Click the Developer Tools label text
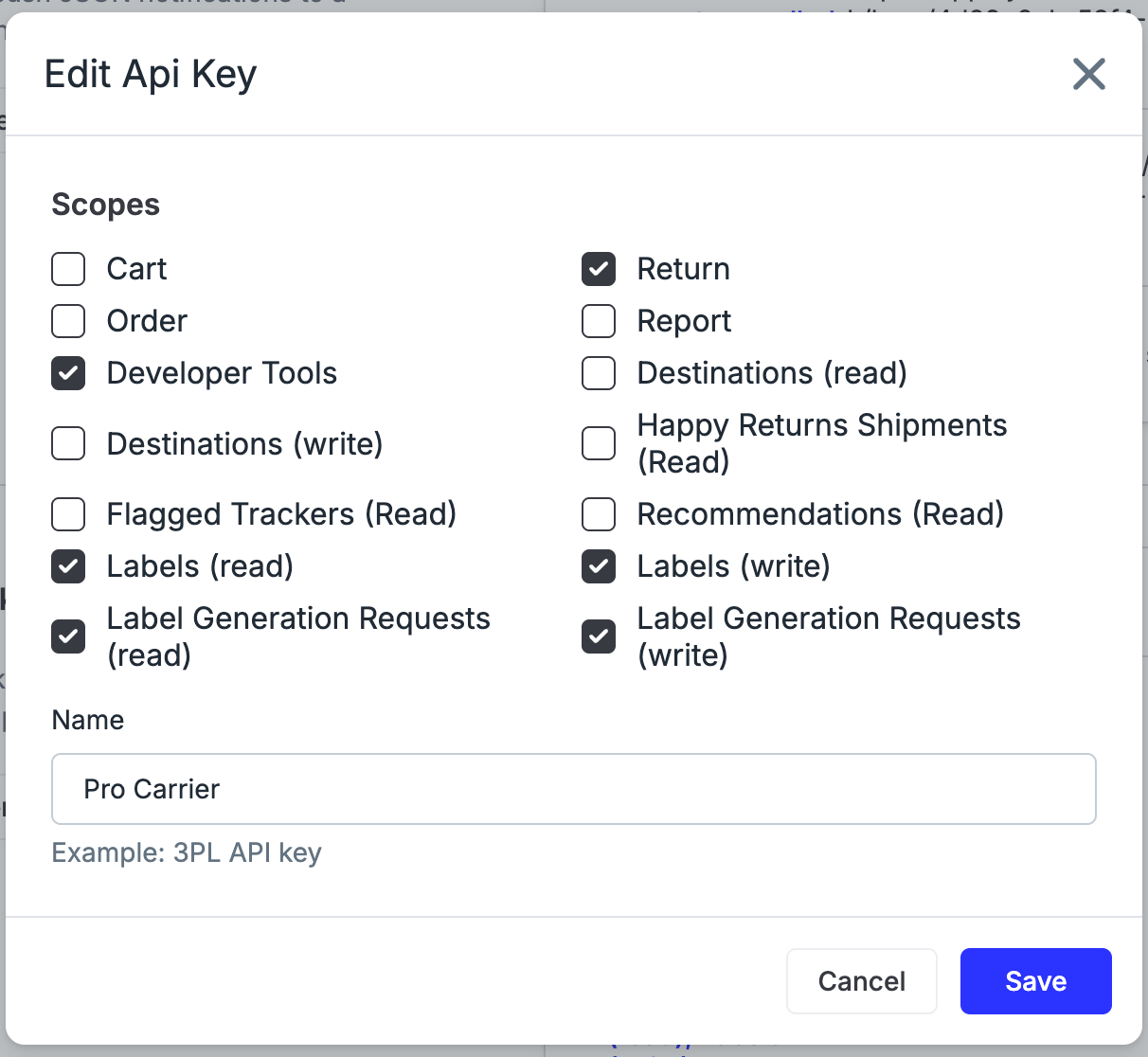 [222, 373]
